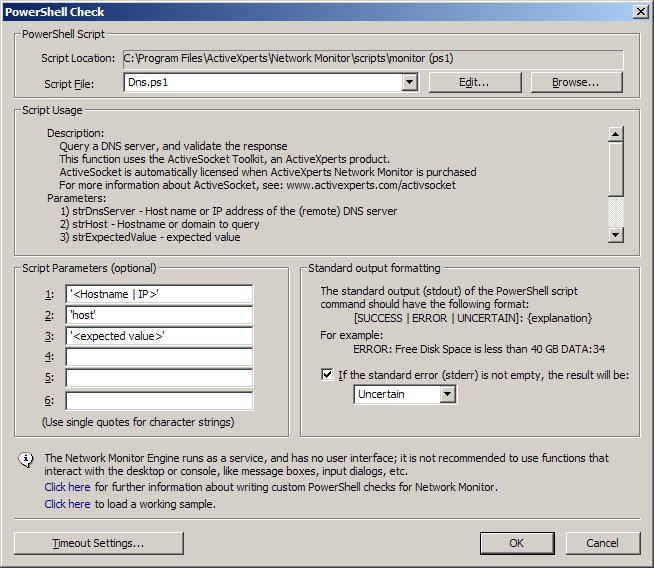Click Script Usage scroll down arrow

click(616, 235)
